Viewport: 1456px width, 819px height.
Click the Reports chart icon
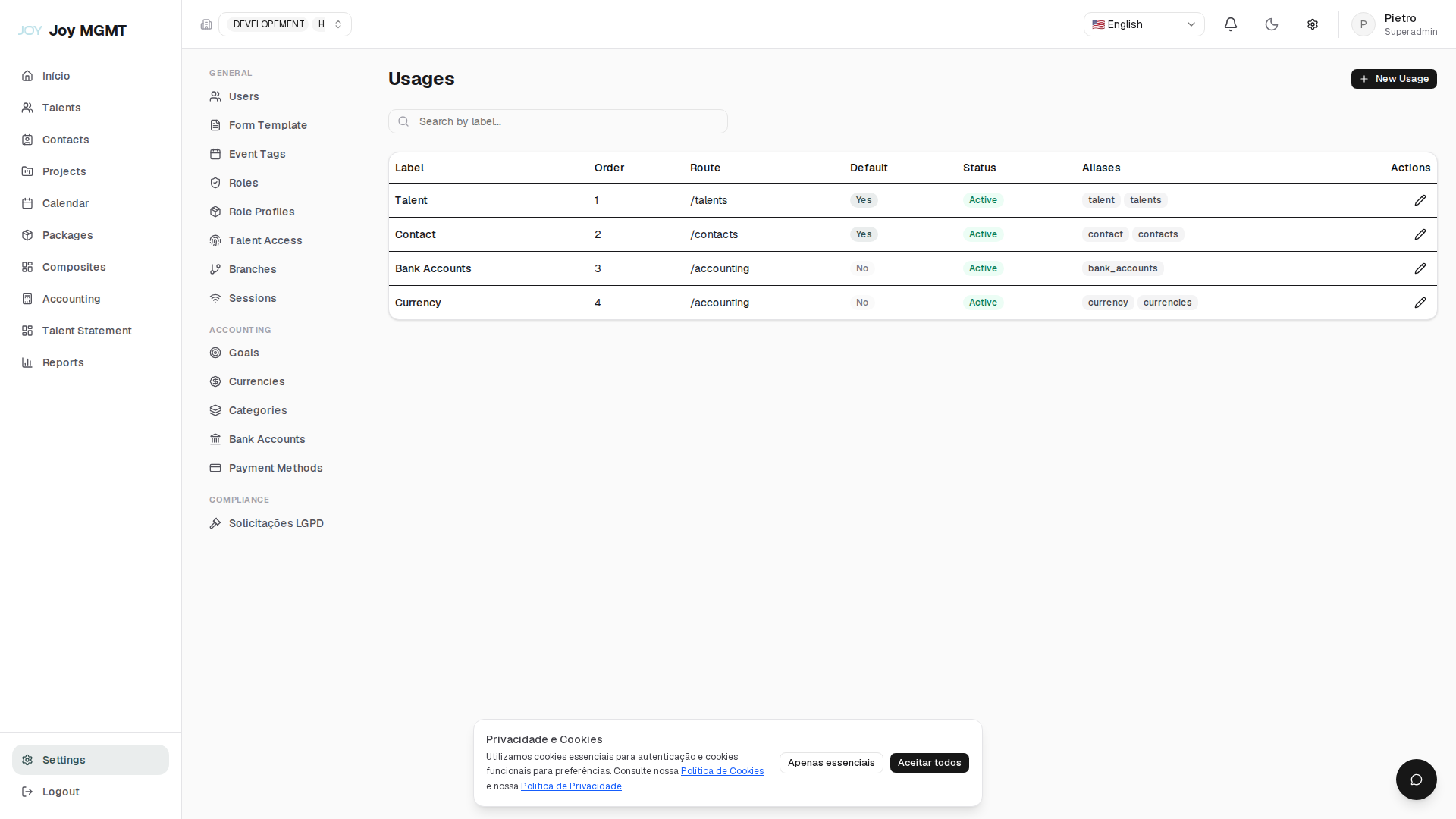(27, 362)
